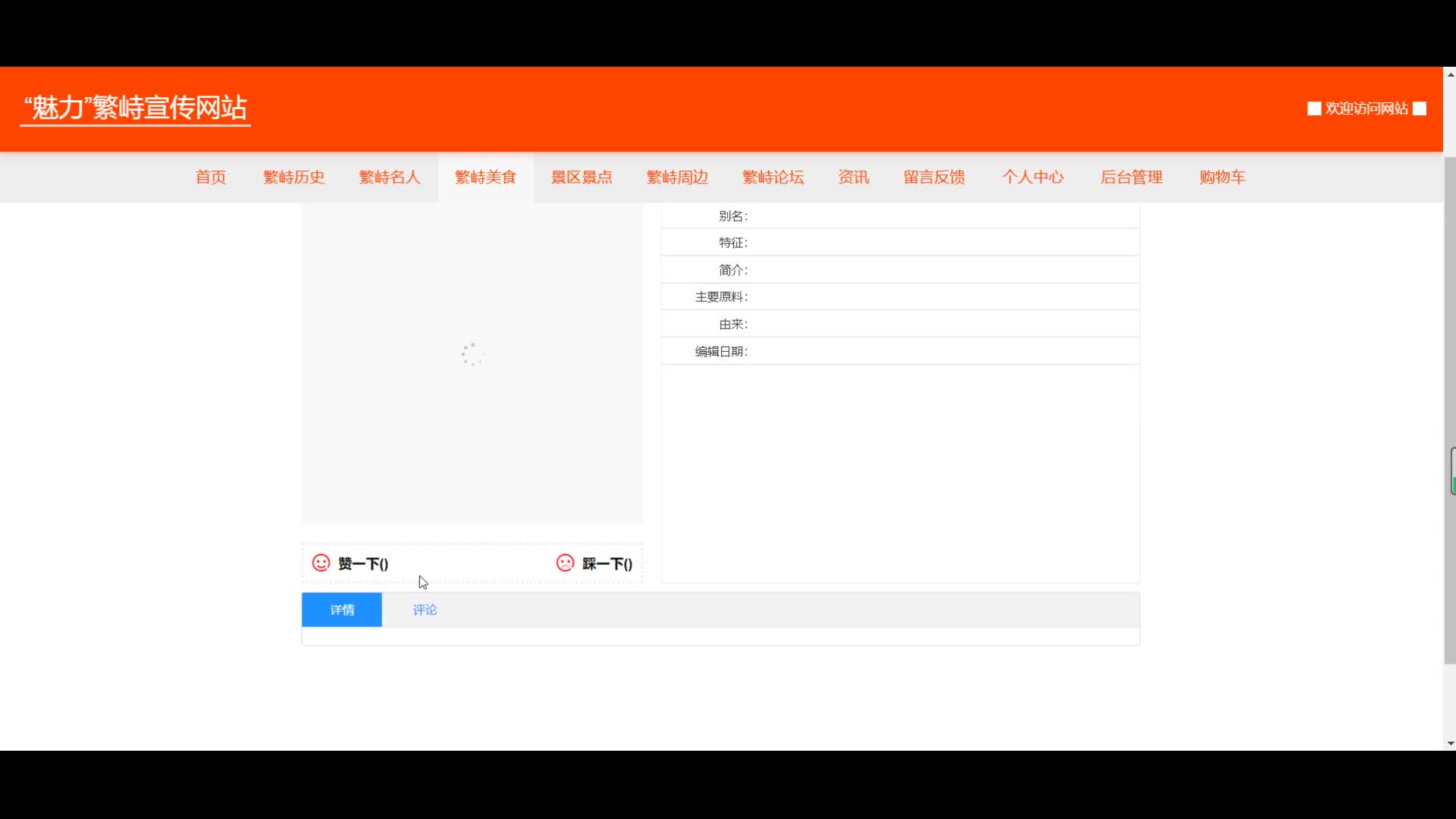Go to 繁峙历史 page
Viewport: 1456px width, 819px height.
pos(293,177)
